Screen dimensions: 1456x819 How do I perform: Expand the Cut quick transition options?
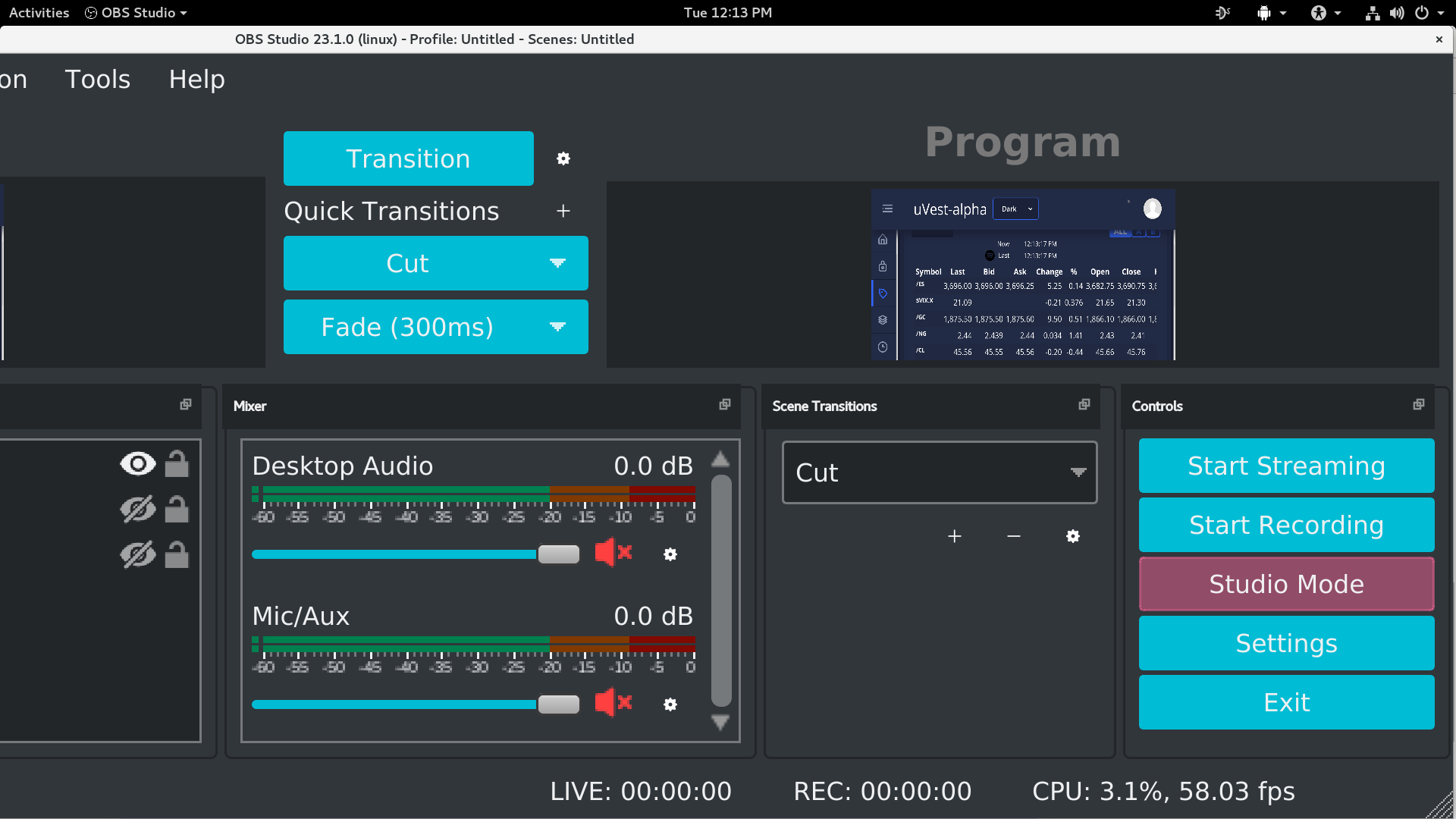coord(558,263)
